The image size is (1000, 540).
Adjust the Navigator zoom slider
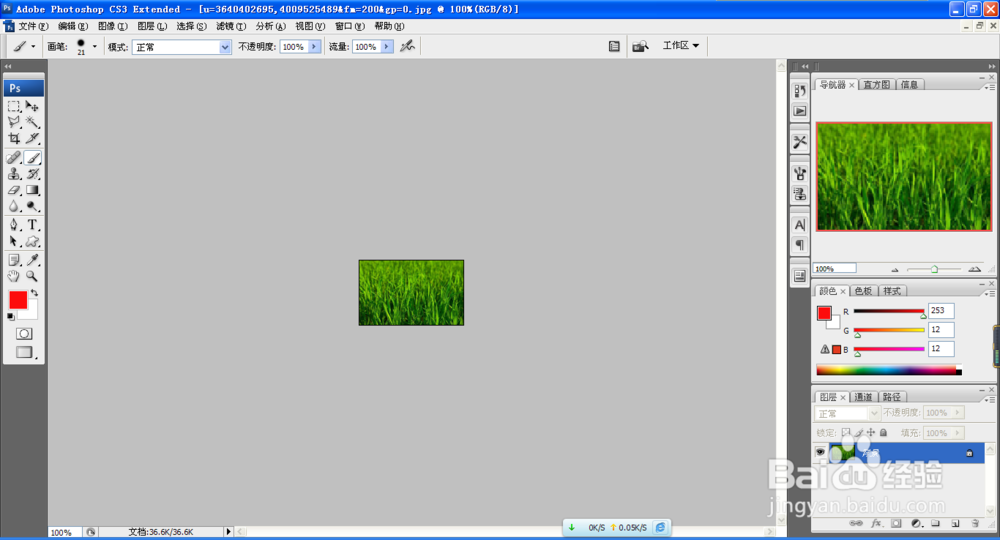coord(934,269)
